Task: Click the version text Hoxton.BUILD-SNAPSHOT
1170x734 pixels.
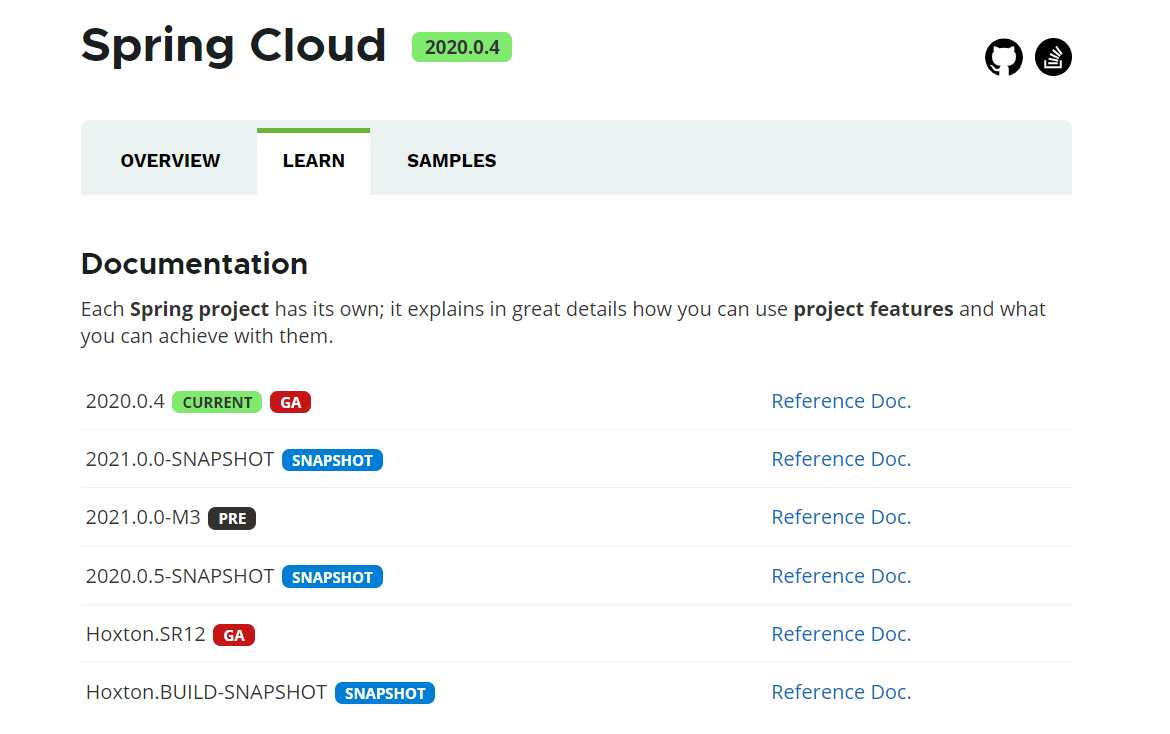Action: [207, 692]
